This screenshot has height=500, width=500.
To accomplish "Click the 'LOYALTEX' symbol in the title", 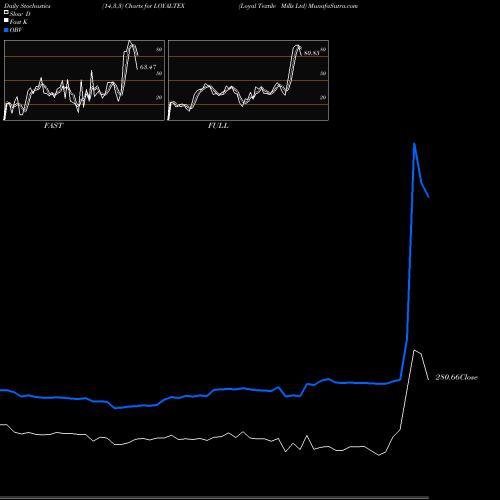I will coord(169,6).
